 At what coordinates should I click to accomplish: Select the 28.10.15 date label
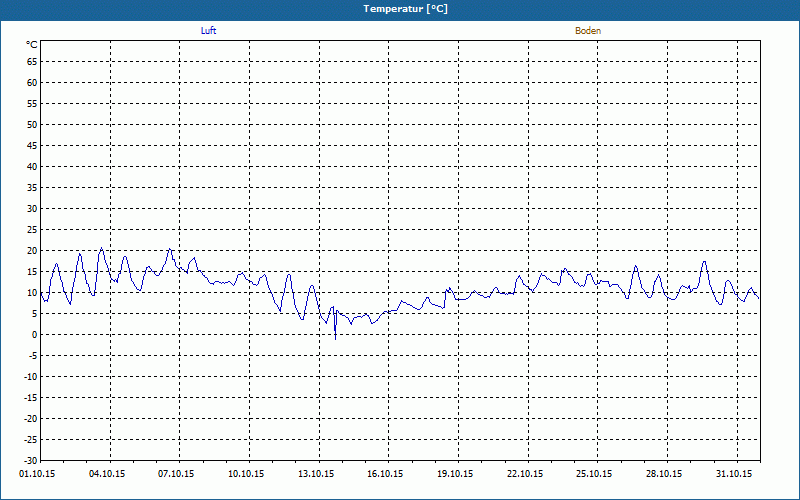click(664, 474)
